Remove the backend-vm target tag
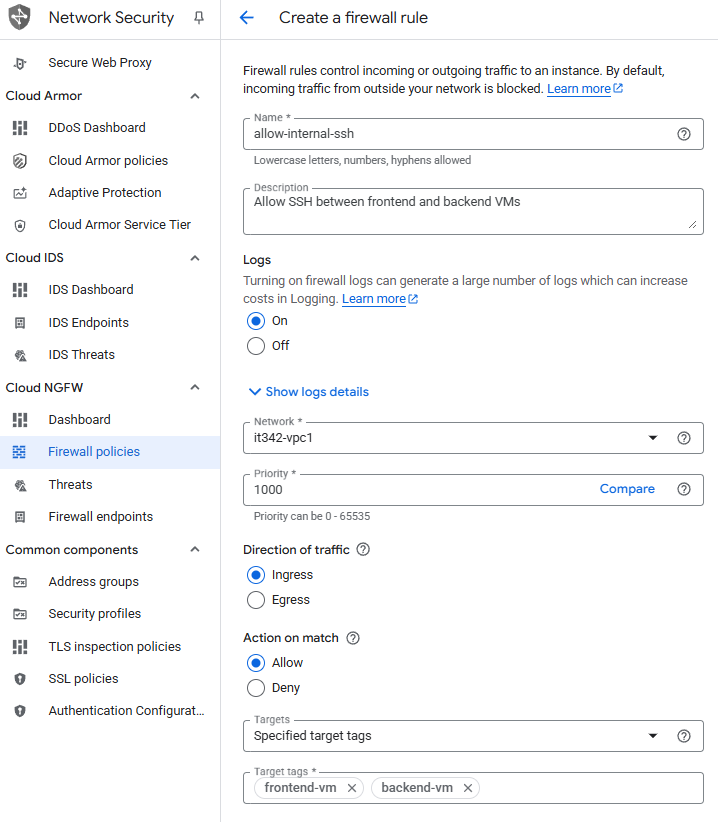Viewport: 718px width, 822px height. (x=467, y=788)
